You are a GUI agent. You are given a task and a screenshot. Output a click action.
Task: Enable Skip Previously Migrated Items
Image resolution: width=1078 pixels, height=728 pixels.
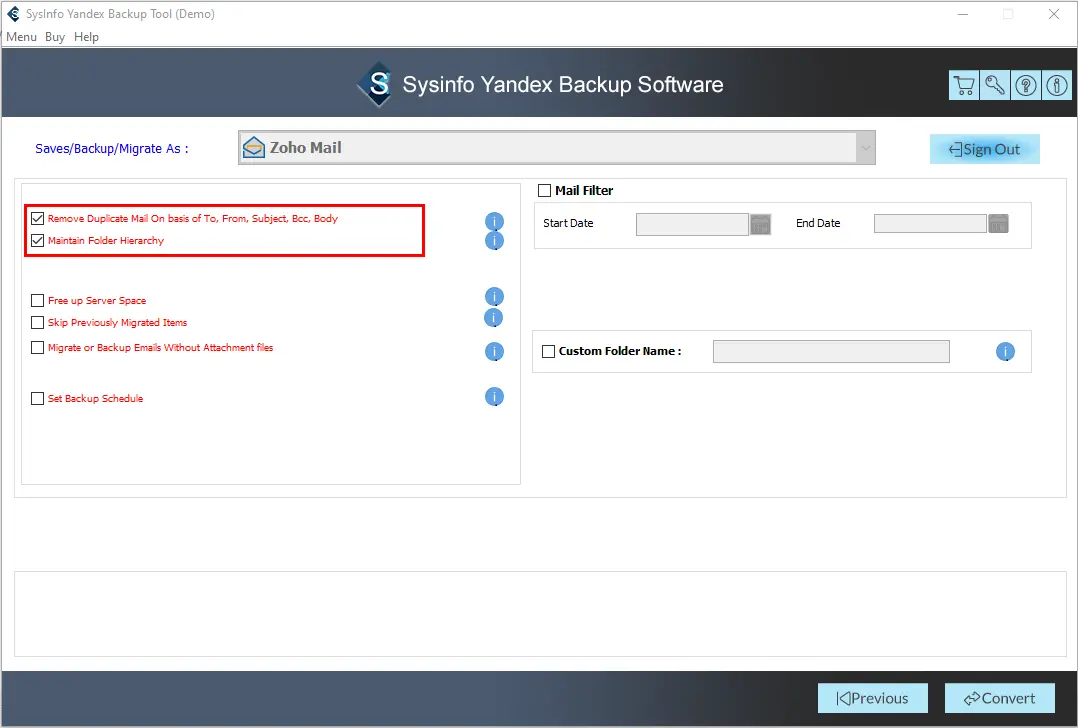(38, 323)
